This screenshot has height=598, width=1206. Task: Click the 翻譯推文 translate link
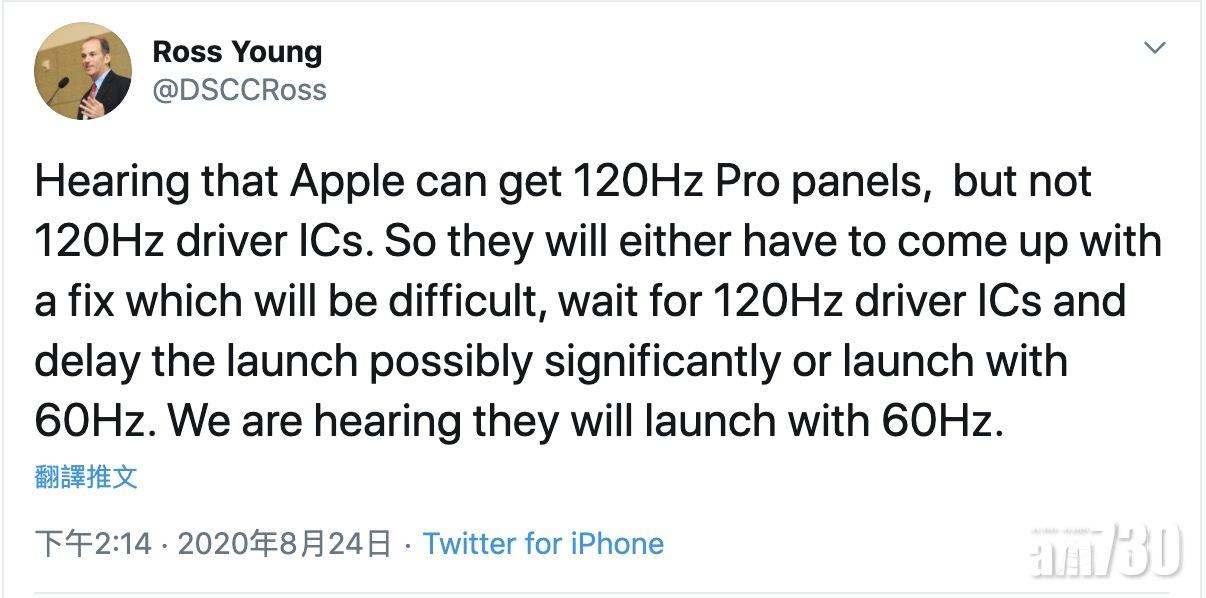86,478
